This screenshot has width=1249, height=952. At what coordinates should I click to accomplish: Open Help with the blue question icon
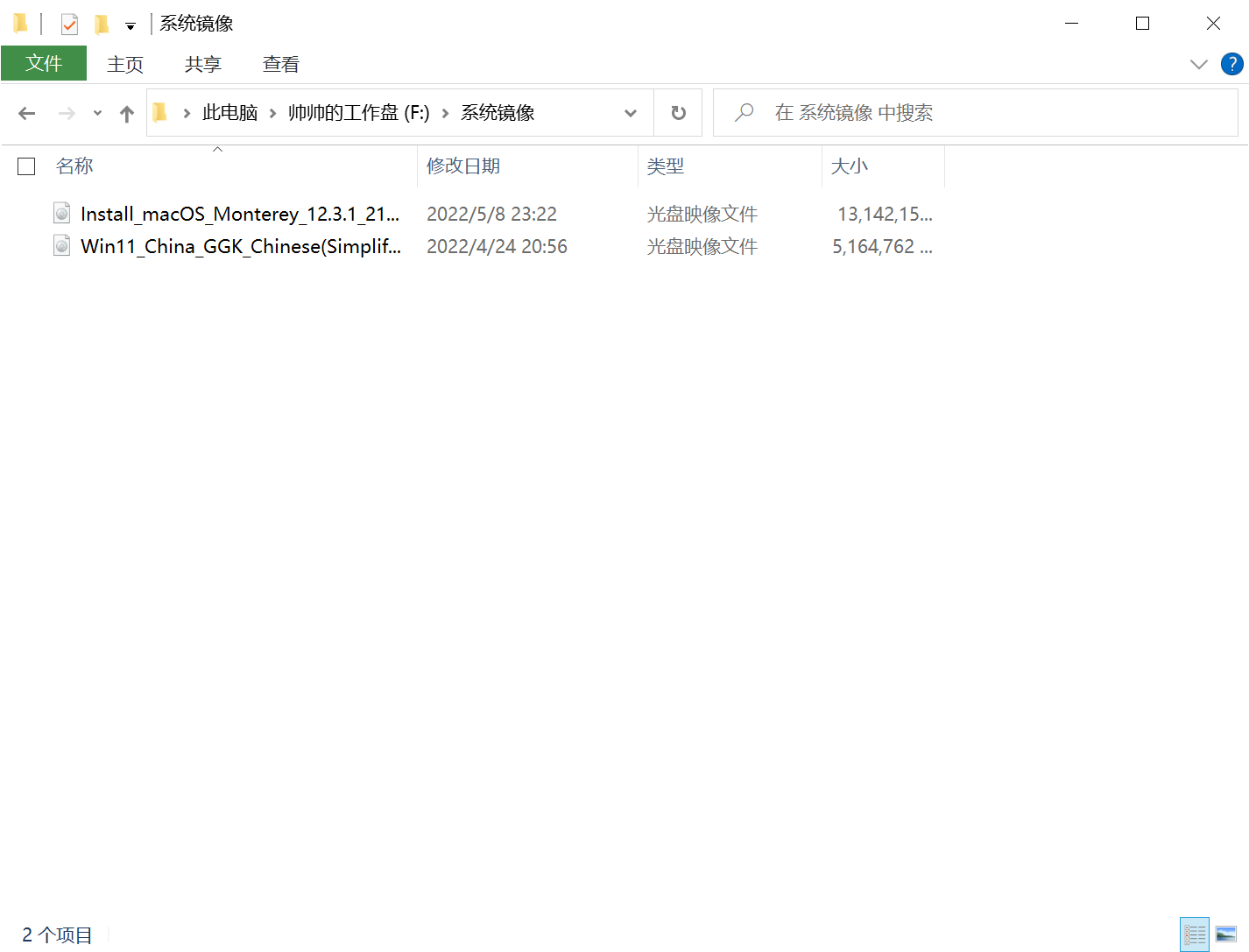coord(1231,64)
